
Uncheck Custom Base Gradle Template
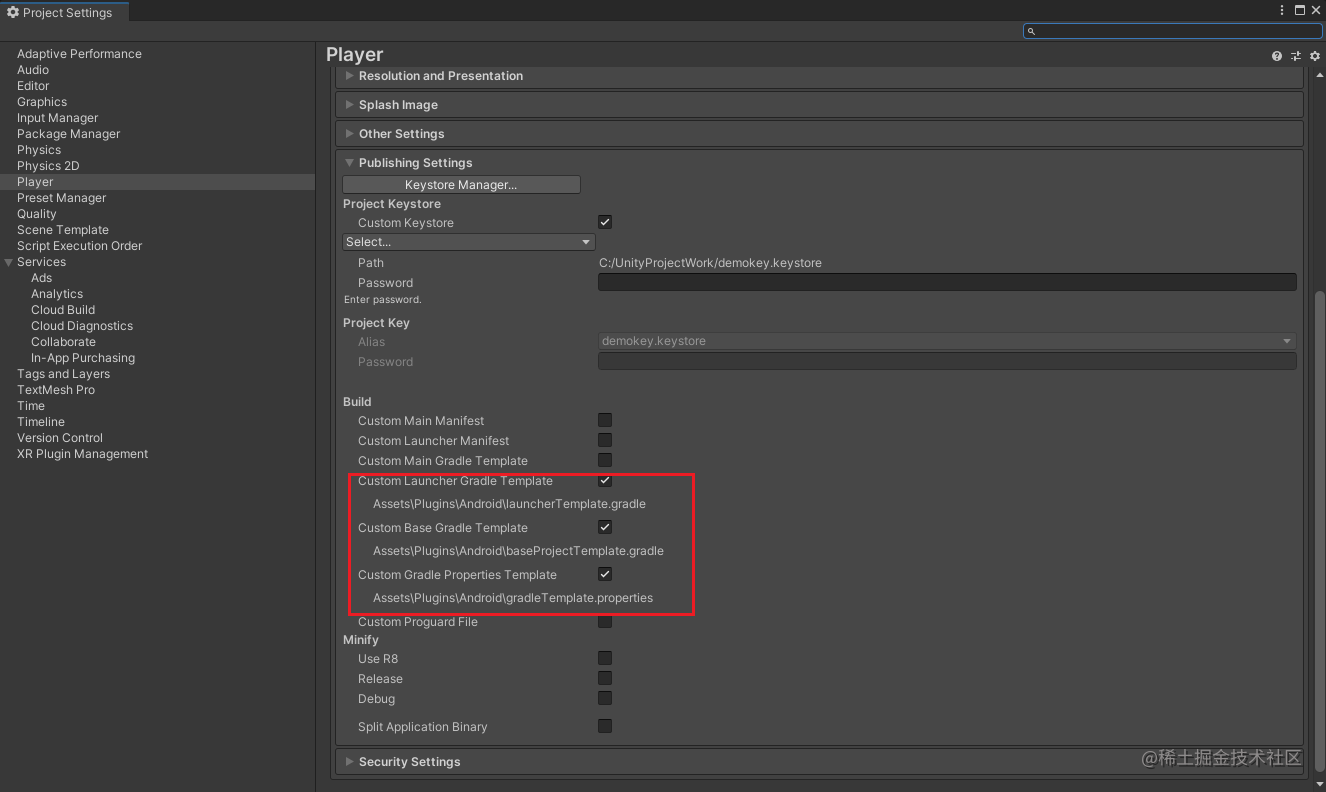coord(605,527)
